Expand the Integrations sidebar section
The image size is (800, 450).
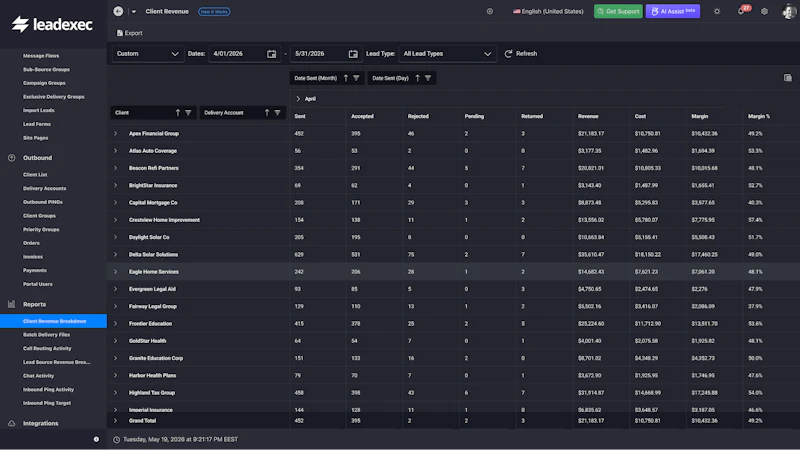[40, 423]
